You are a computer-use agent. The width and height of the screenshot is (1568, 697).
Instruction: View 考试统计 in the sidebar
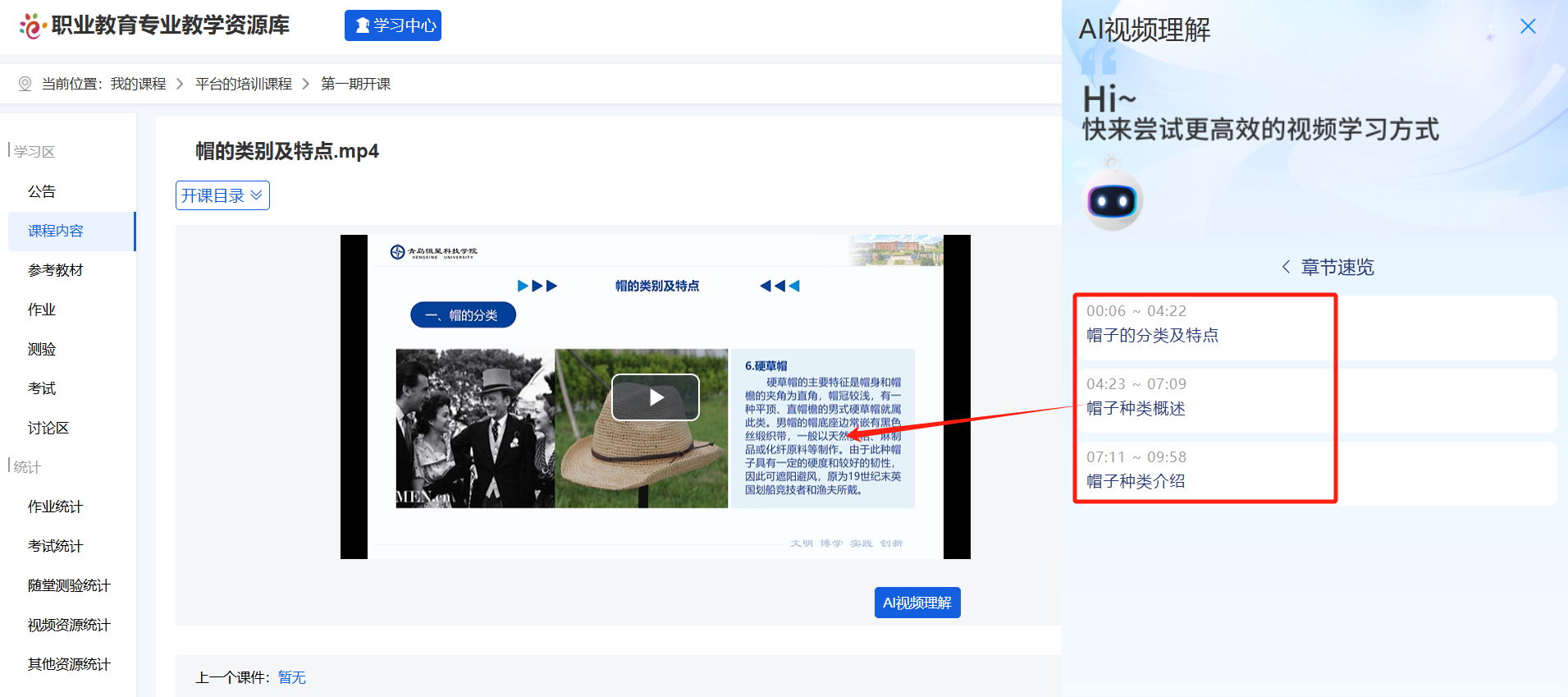pyautogui.click(x=56, y=546)
